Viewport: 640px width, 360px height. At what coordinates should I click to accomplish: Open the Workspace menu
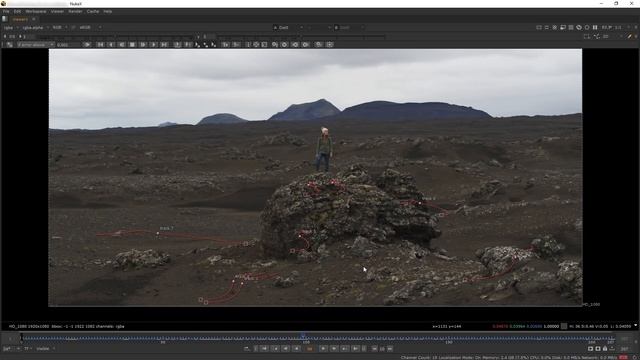[x=36, y=11]
